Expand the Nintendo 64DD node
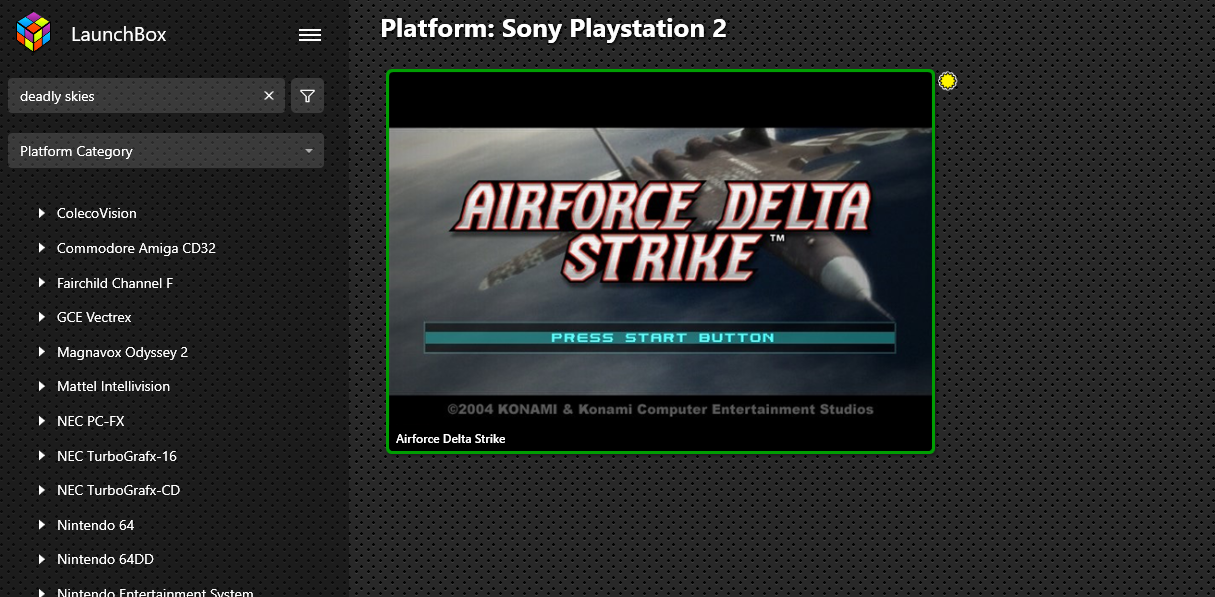The width and height of the screenshot is (1215, 597). point(42,559)
